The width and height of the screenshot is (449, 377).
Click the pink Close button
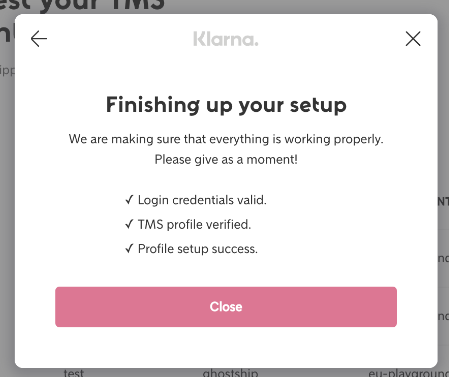(226, 307)
